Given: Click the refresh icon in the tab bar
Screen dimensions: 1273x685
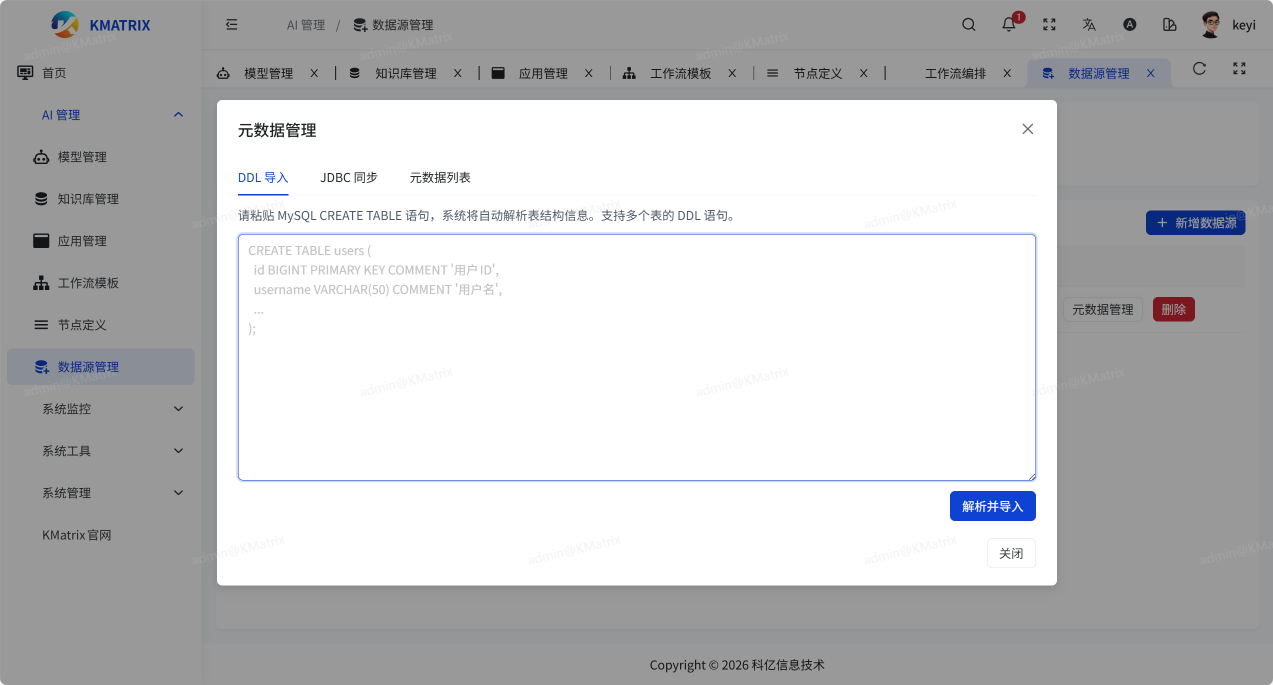Looking at the screenshot, I should click(x=1200, y=69).
